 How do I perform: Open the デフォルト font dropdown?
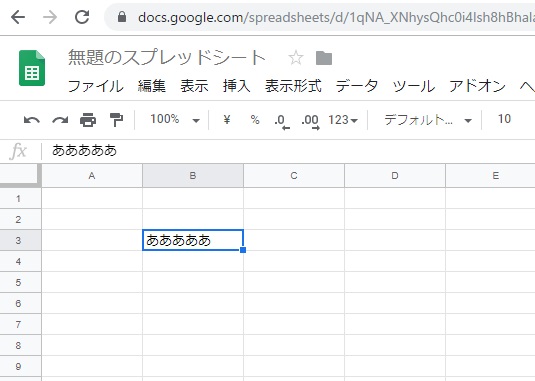(428, 120)
